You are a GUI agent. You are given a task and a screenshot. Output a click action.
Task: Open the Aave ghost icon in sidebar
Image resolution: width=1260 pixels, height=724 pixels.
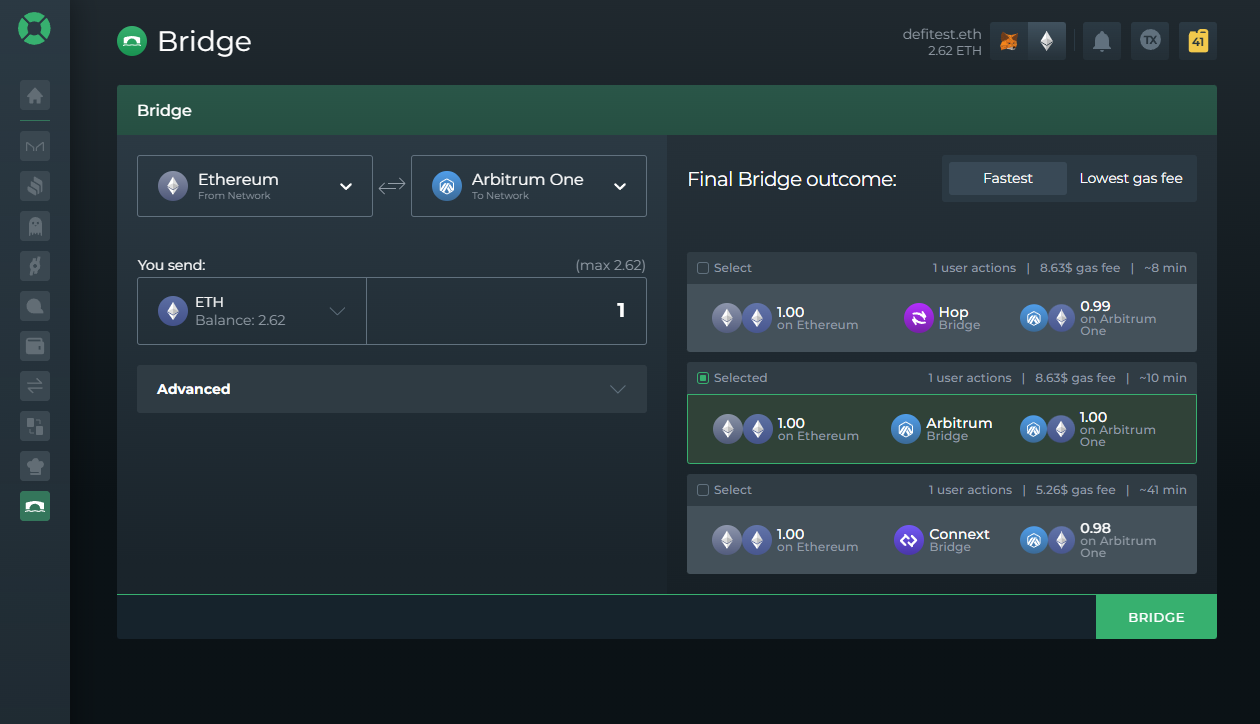click(x=35, y=226)
